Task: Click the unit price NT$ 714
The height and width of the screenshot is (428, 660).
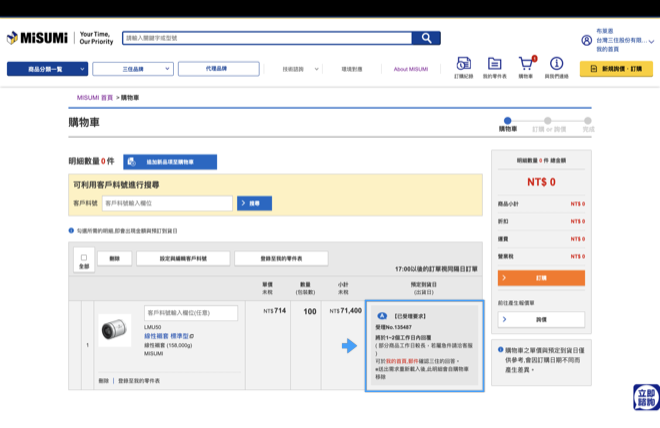Action: [x=274, y=311]
